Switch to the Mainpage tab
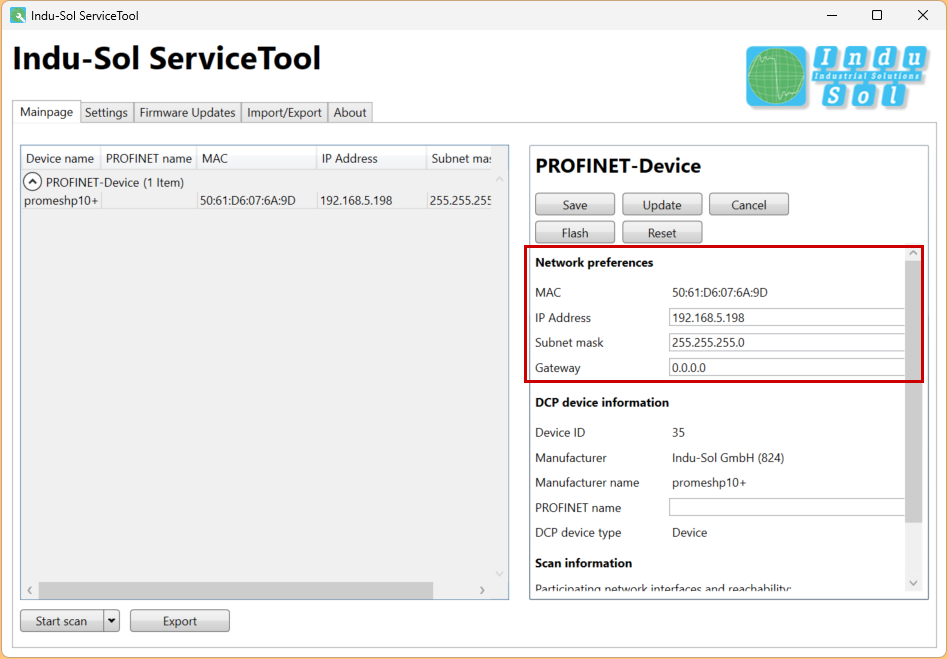 (47, 112)
